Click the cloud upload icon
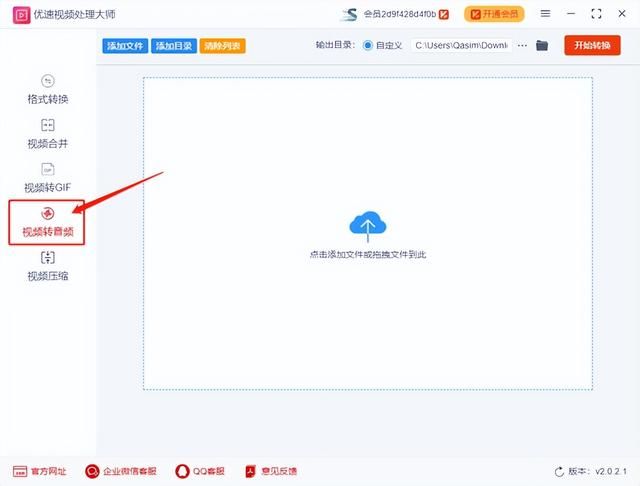Image resolution: width=640 pixels, height=486 pixels. (x=368, y=225)
